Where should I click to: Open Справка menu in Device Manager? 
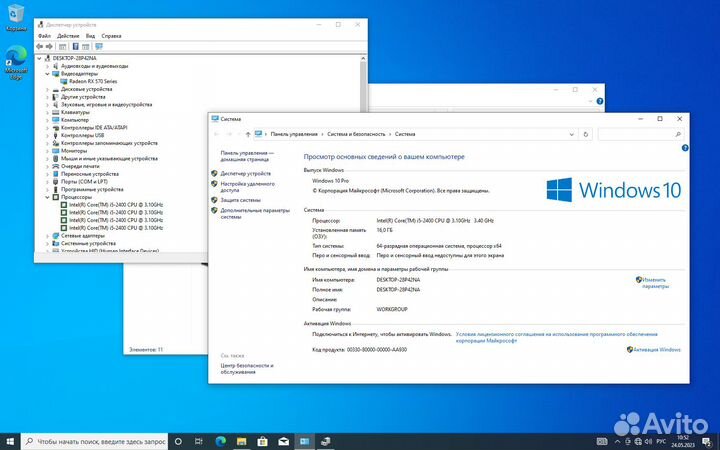(x=111, y=36)
